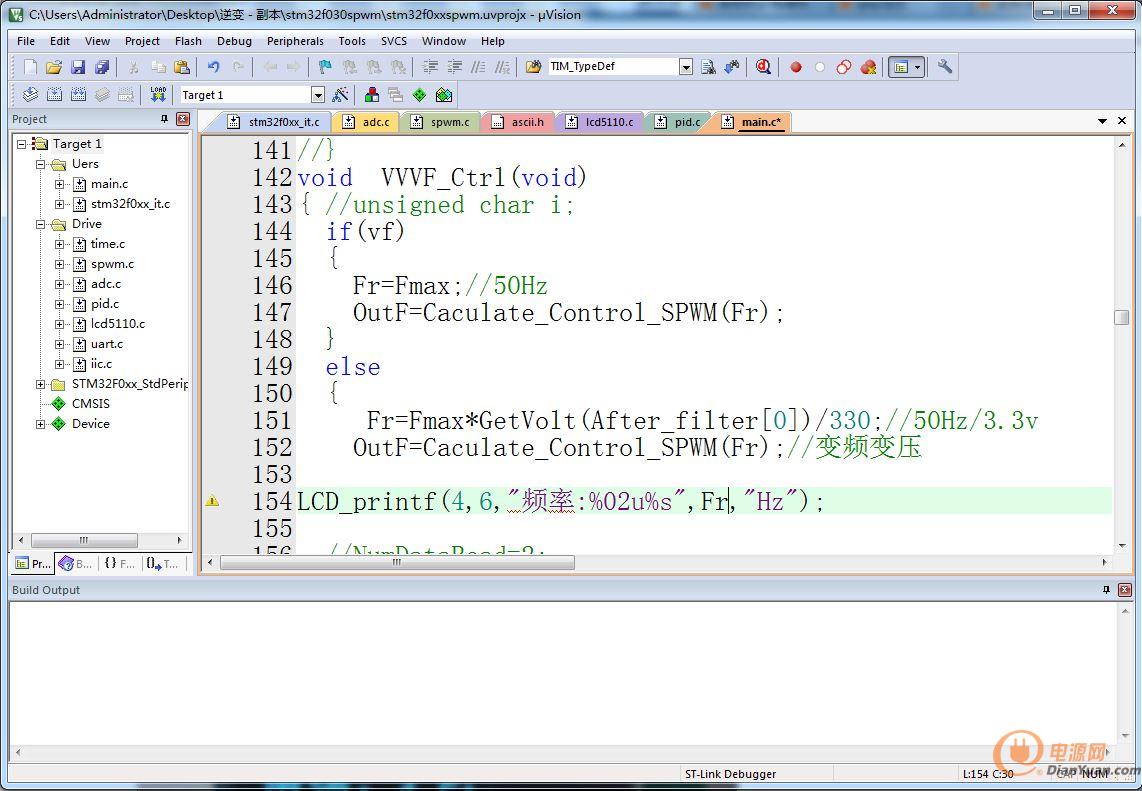
Task: Kill all breakpoints icon
Action: click(867, 67)
